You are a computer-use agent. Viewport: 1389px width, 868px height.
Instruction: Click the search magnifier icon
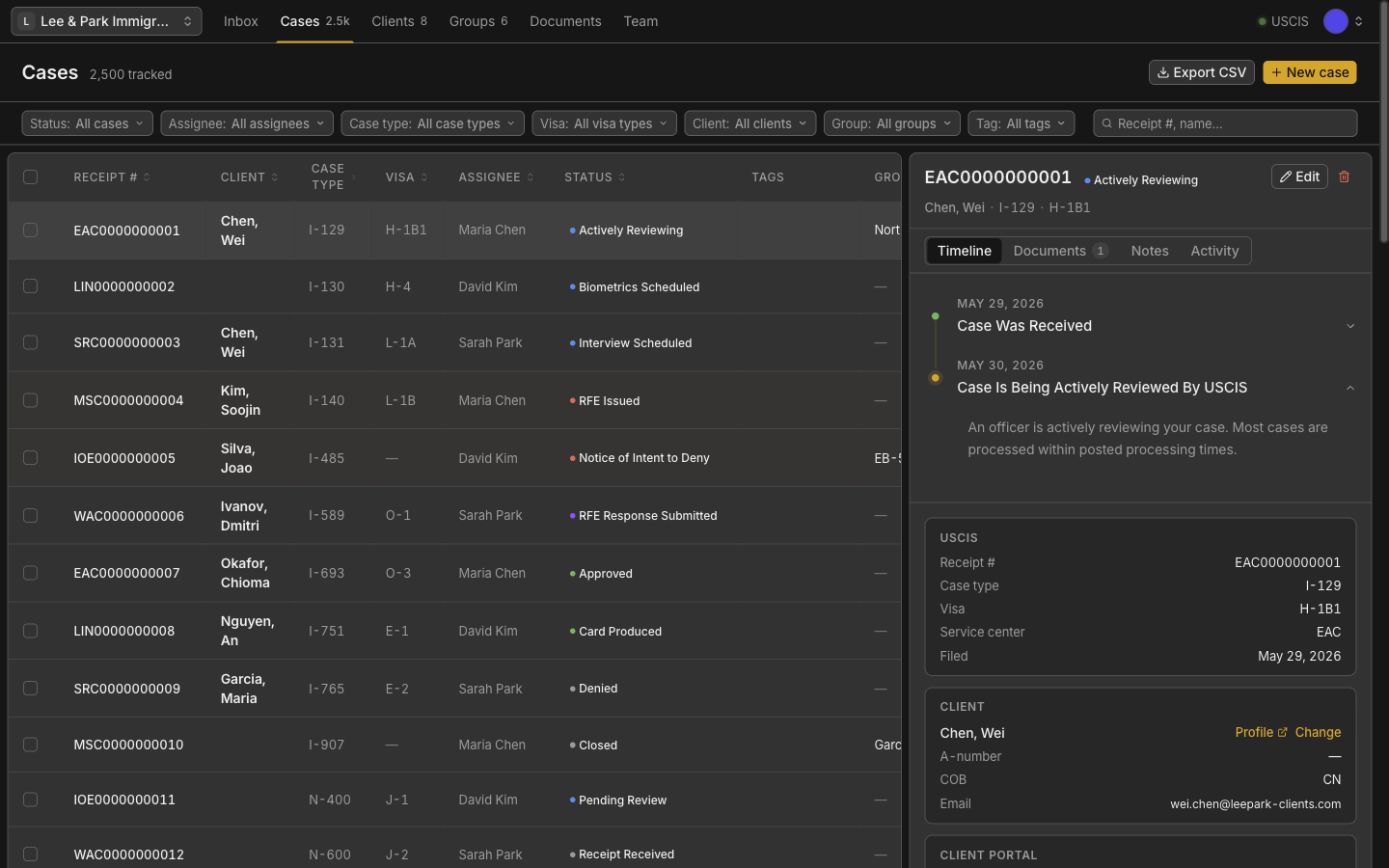click(1107, 123)
